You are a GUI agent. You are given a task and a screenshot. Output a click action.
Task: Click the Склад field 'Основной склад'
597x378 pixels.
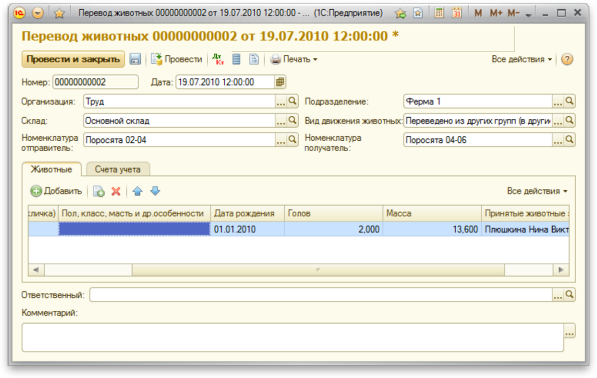coord(179,121)
